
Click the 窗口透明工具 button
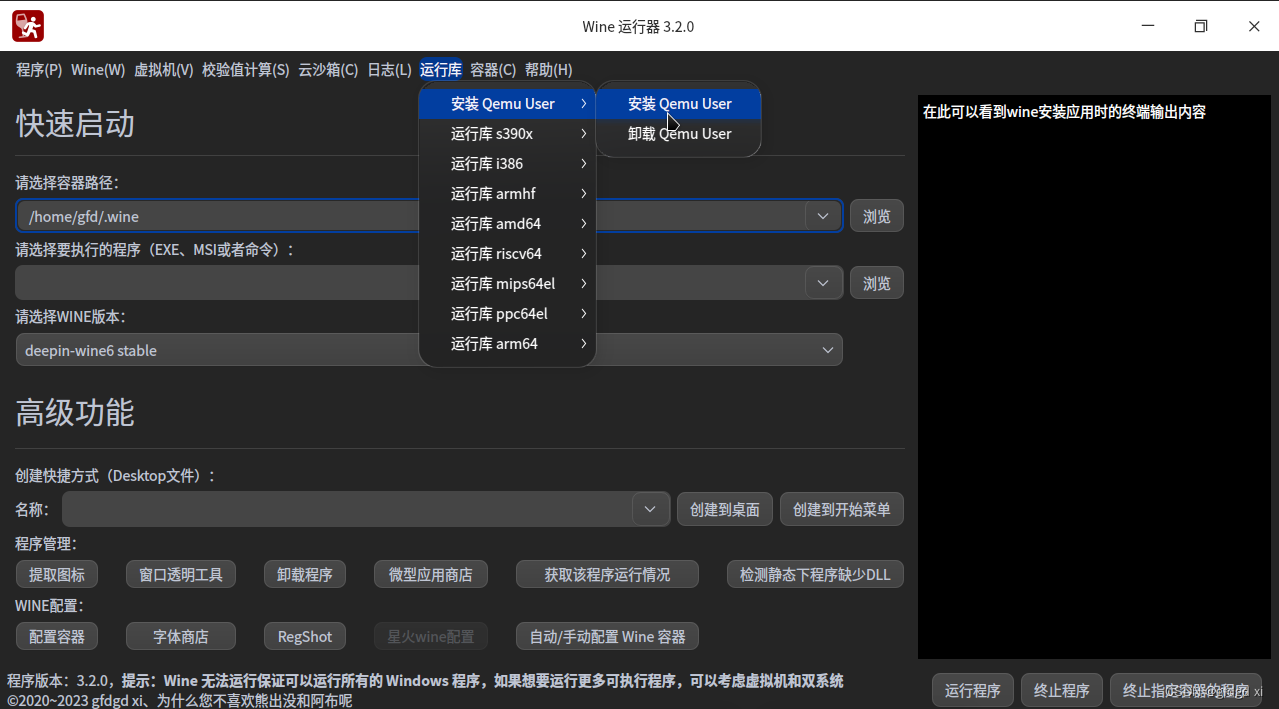181,574
